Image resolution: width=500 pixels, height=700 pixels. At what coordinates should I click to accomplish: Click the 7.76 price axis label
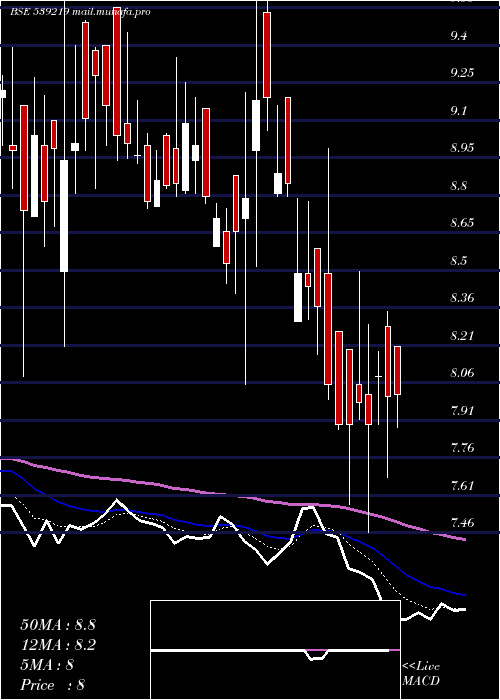pyautogui.click(x=462, y=448)
